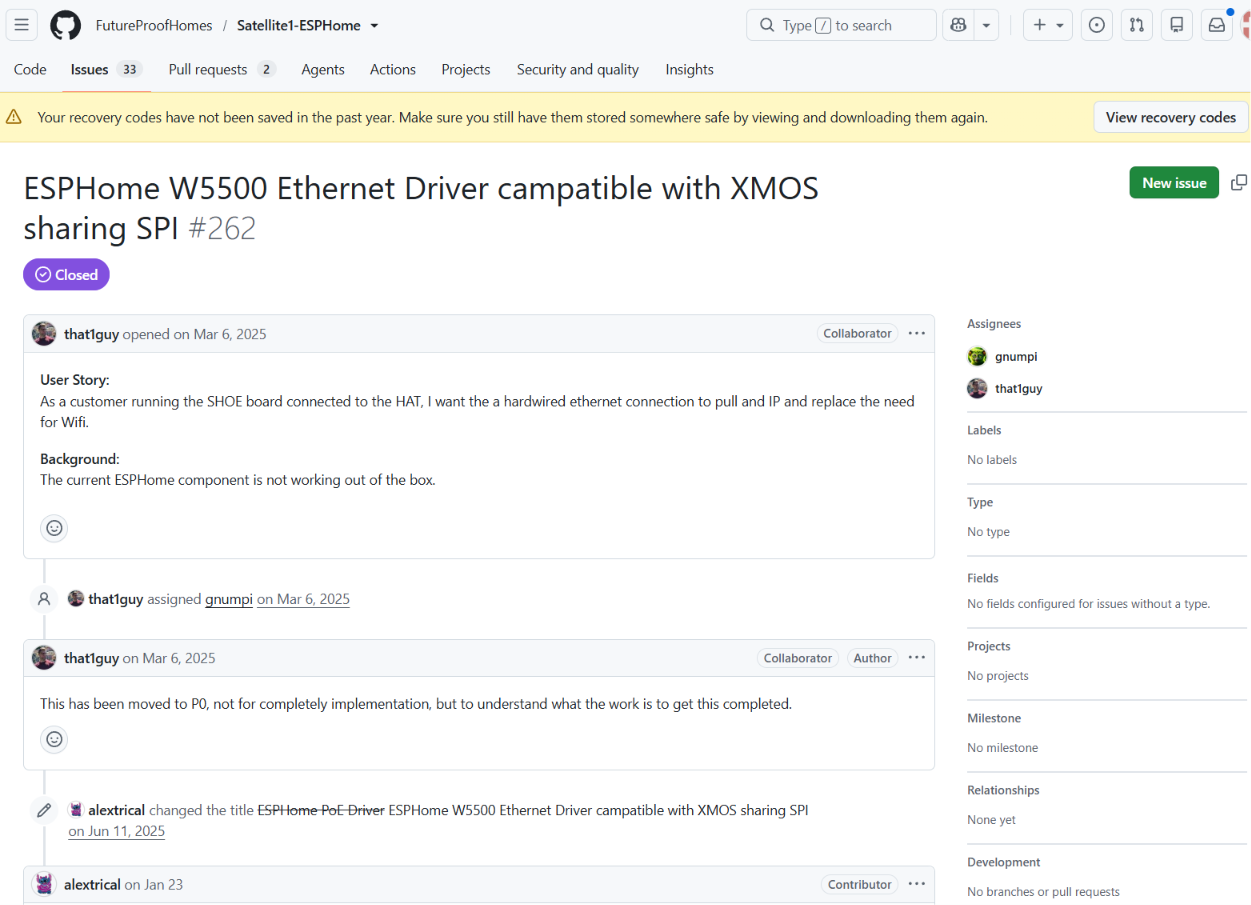This screenshot has height=905, width=1251.
Task: Click the purple Closed status badge
Action: [x=66, y=275]
